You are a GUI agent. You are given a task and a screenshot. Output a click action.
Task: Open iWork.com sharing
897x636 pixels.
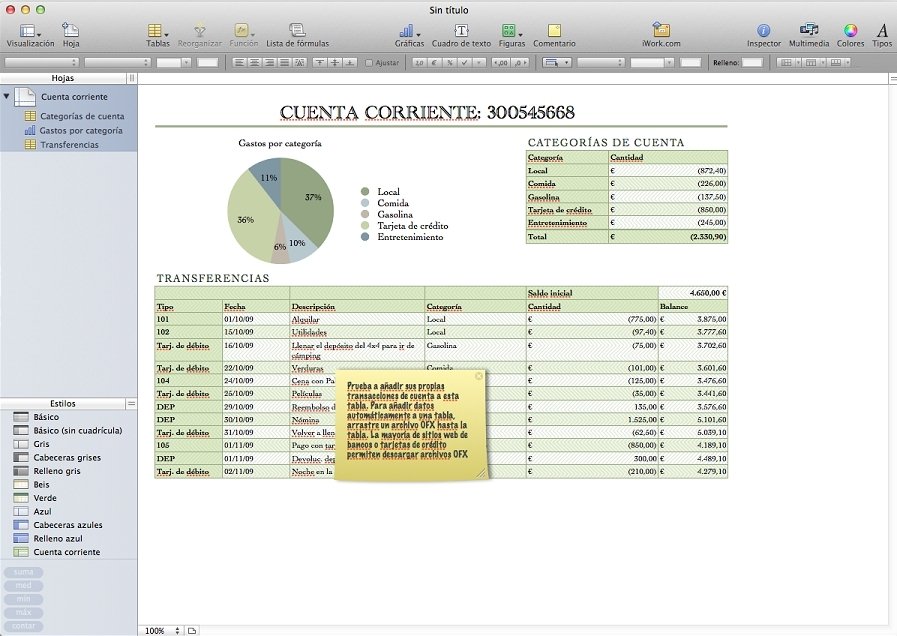point(661,35)
